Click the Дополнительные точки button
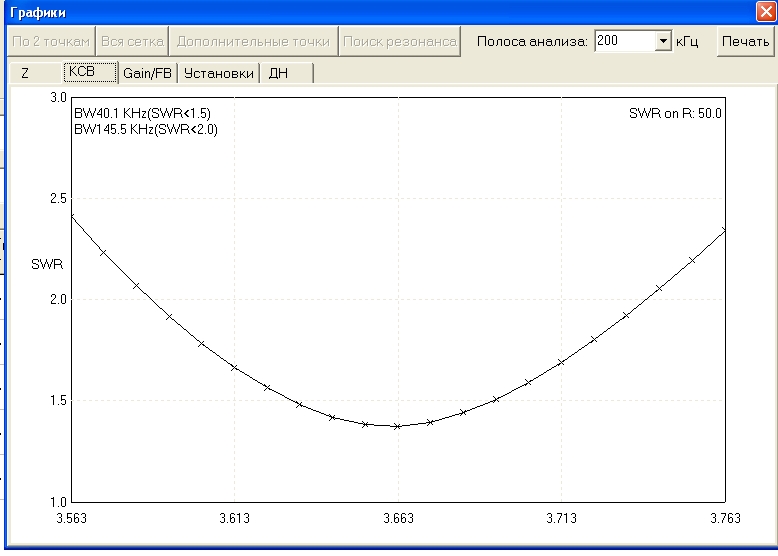 [x=253, y=41]
